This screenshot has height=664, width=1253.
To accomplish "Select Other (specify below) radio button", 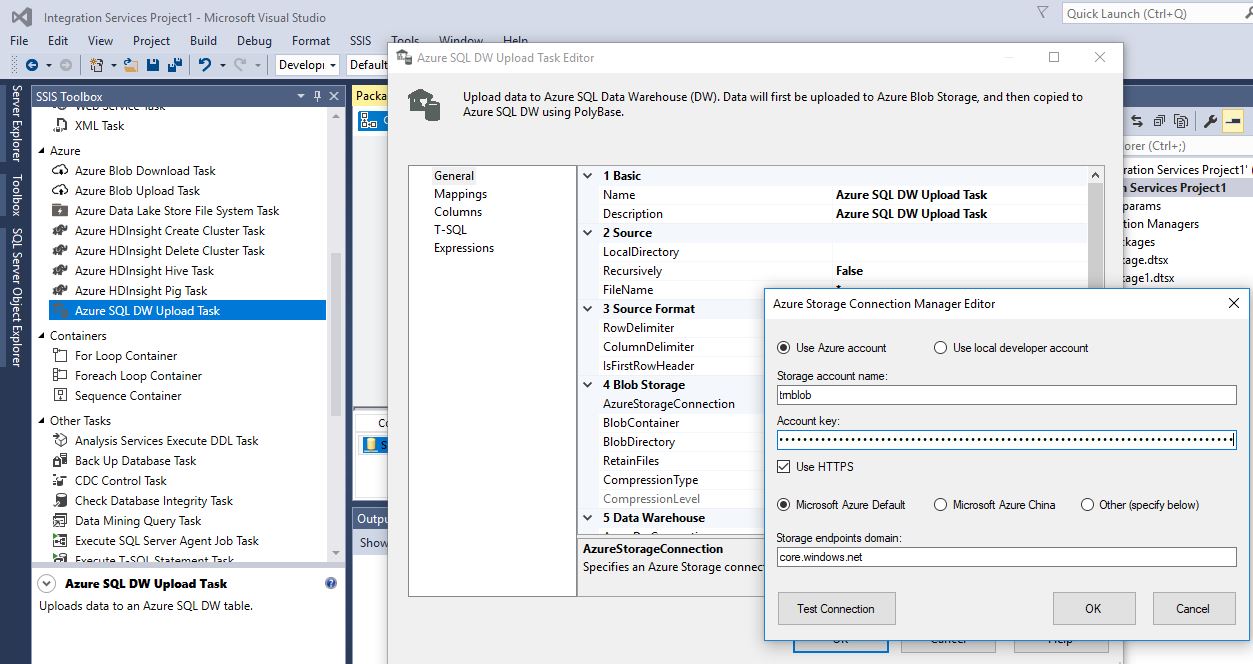I will pos(1087,505).
